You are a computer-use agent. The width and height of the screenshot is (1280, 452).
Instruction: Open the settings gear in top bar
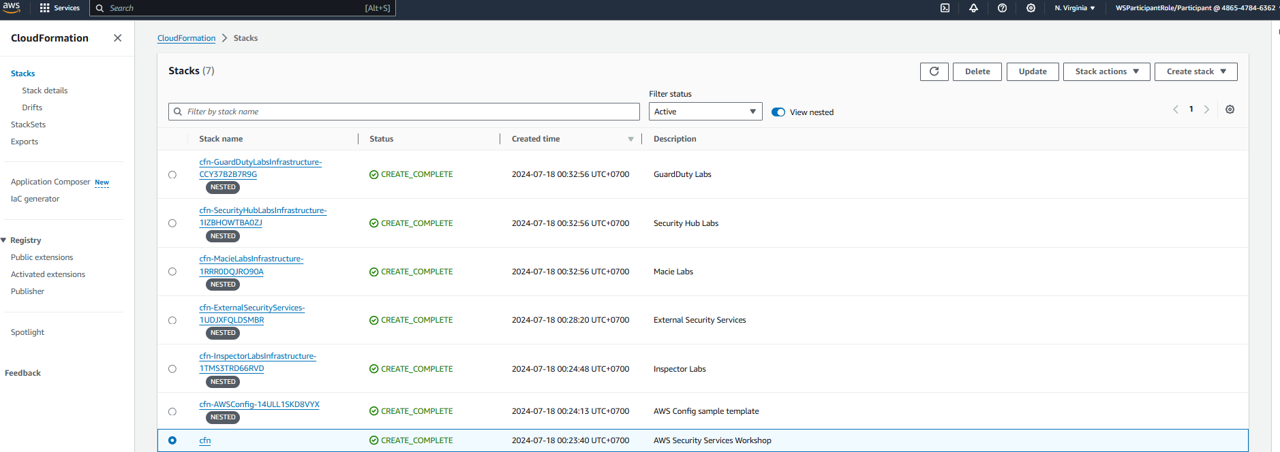[1031, 8]
